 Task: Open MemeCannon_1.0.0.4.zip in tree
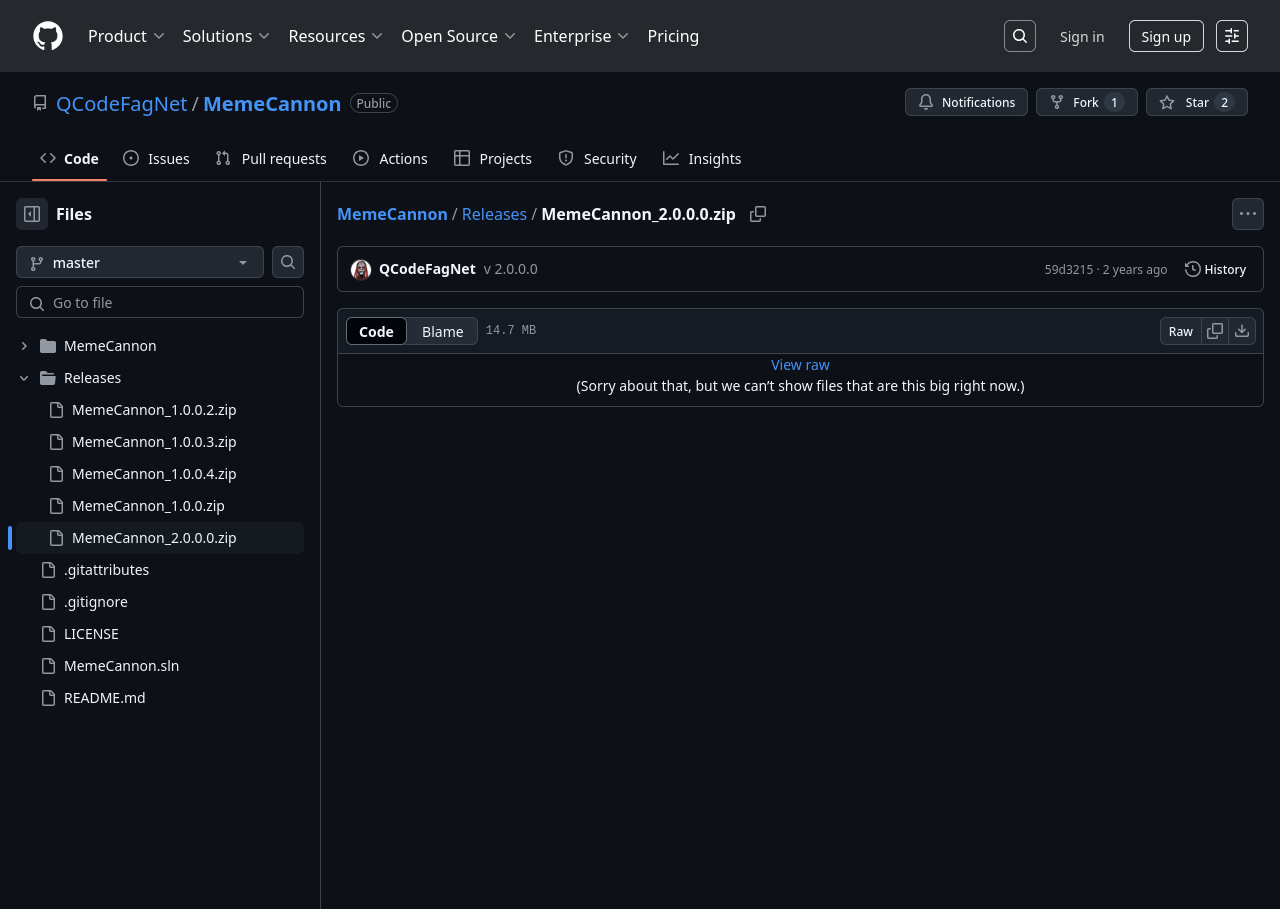pos(154,474)
